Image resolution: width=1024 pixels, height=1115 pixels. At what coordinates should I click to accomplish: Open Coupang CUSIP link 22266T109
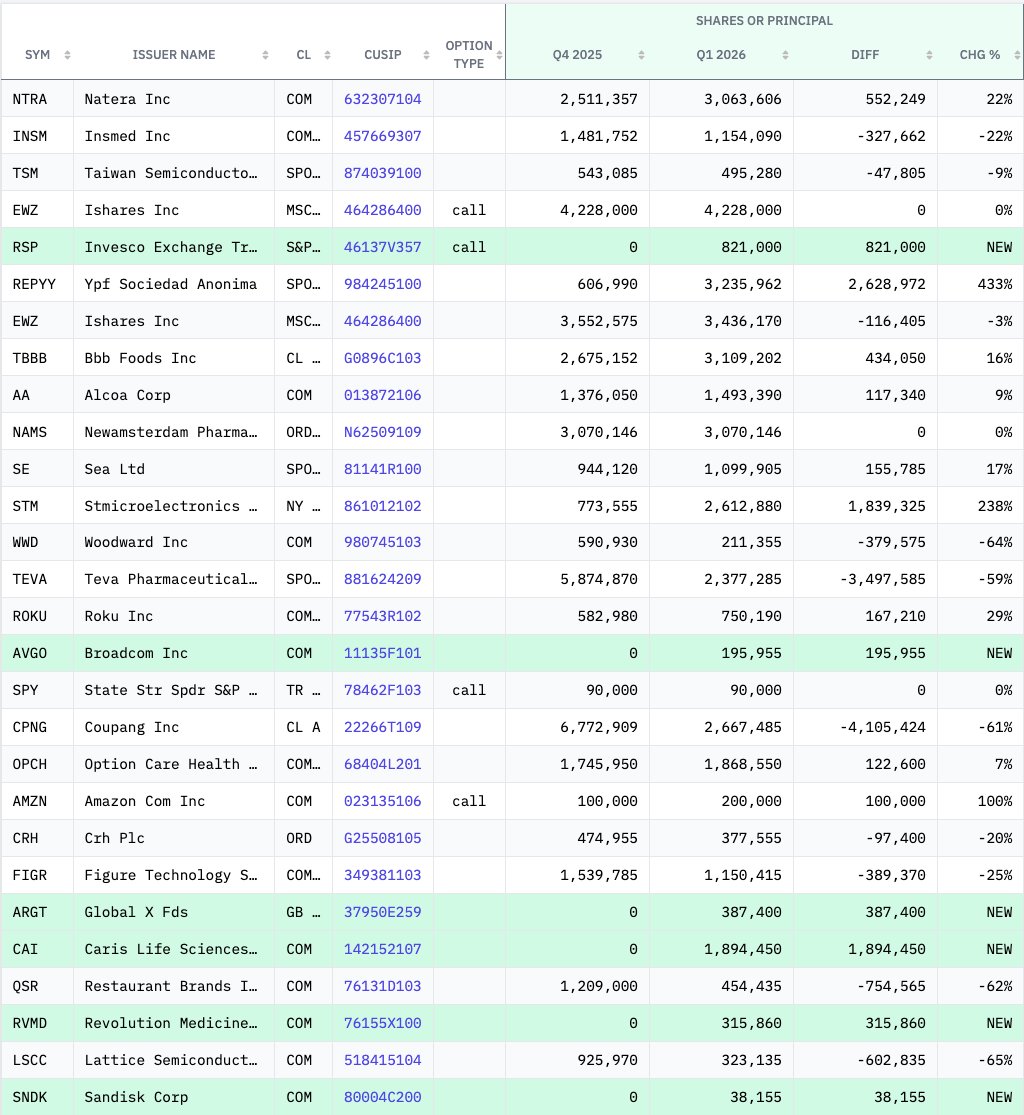pos(383,727)
